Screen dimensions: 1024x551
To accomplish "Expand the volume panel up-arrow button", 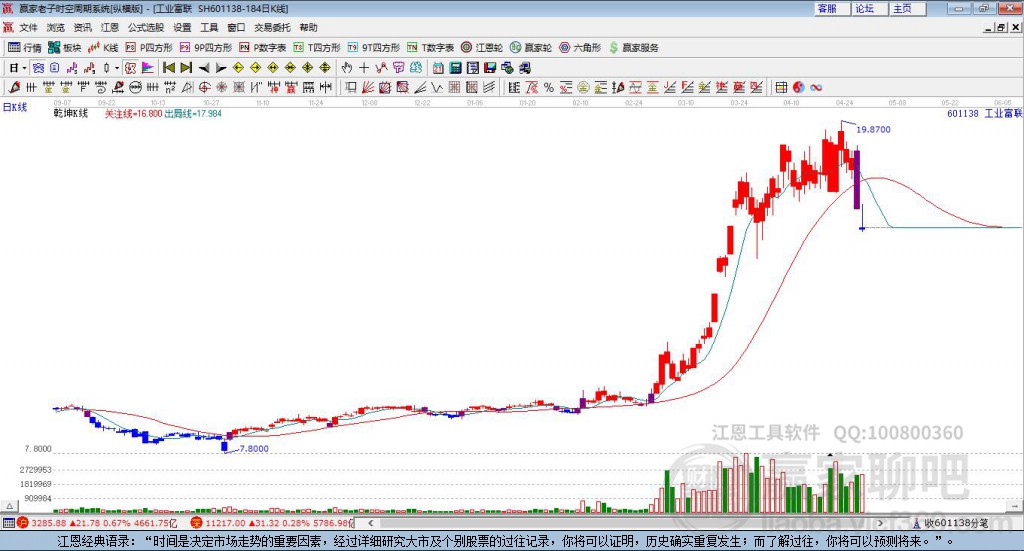I will point(9,506).
